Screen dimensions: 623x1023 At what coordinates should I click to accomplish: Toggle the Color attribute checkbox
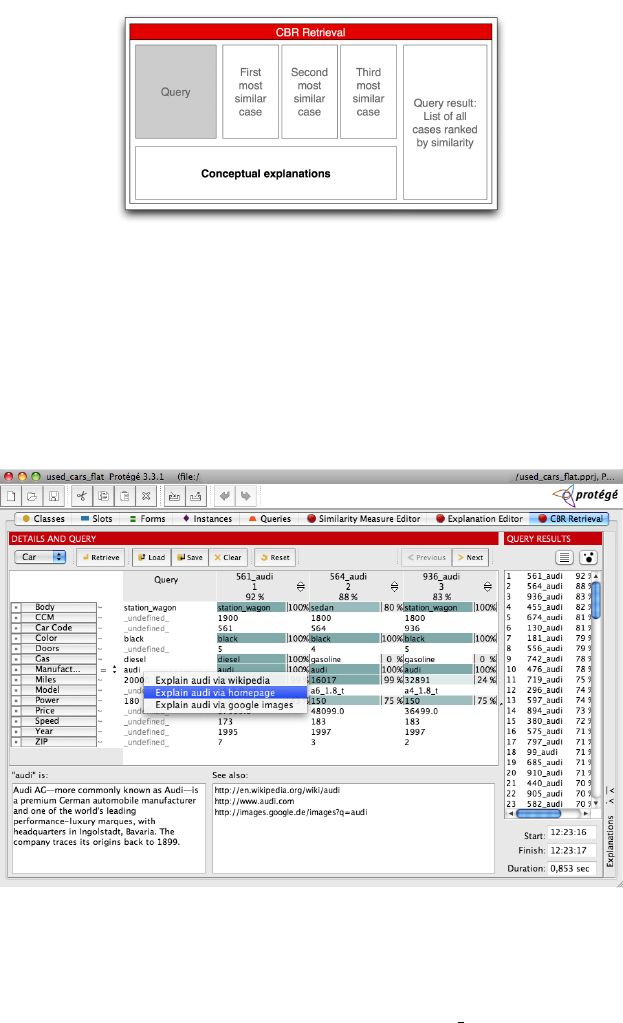coord(16,638)
